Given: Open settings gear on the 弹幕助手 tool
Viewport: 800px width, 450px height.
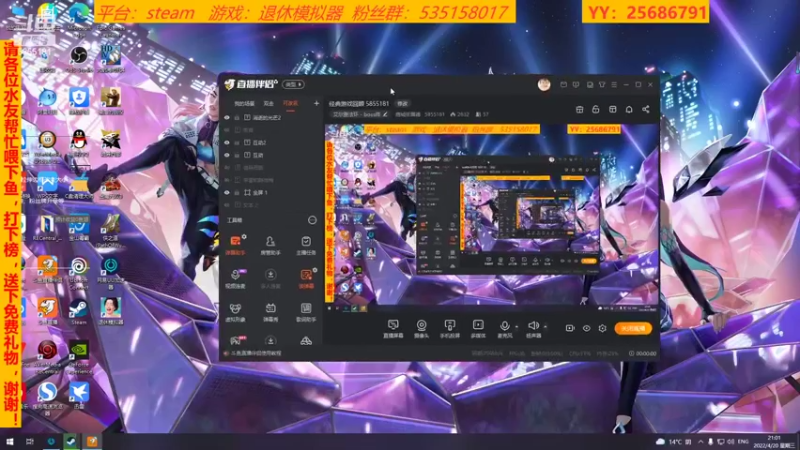Looking at the screenshot, I should point(244,236).
